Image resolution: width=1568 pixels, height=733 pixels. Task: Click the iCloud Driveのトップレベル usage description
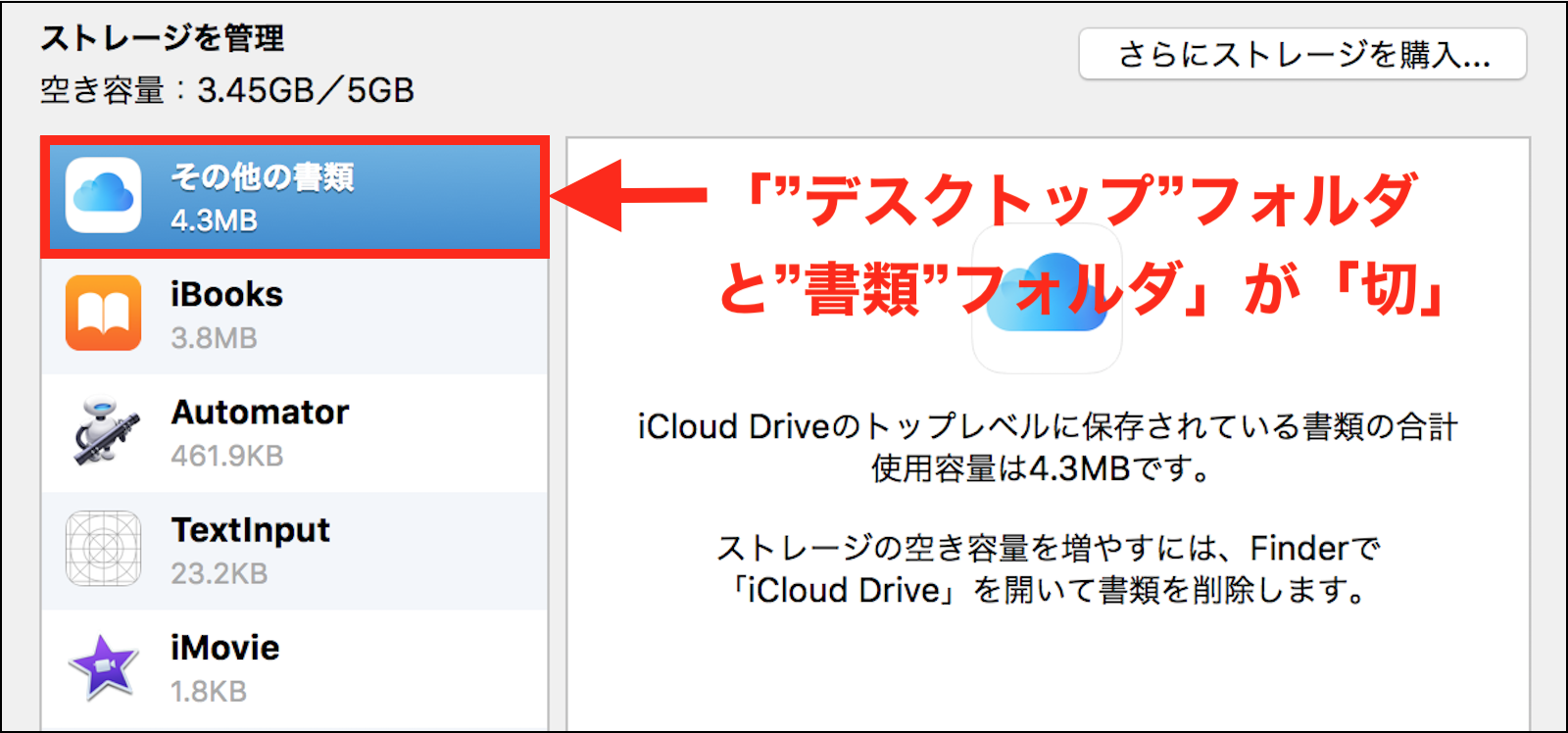[x=1047, y=448]
